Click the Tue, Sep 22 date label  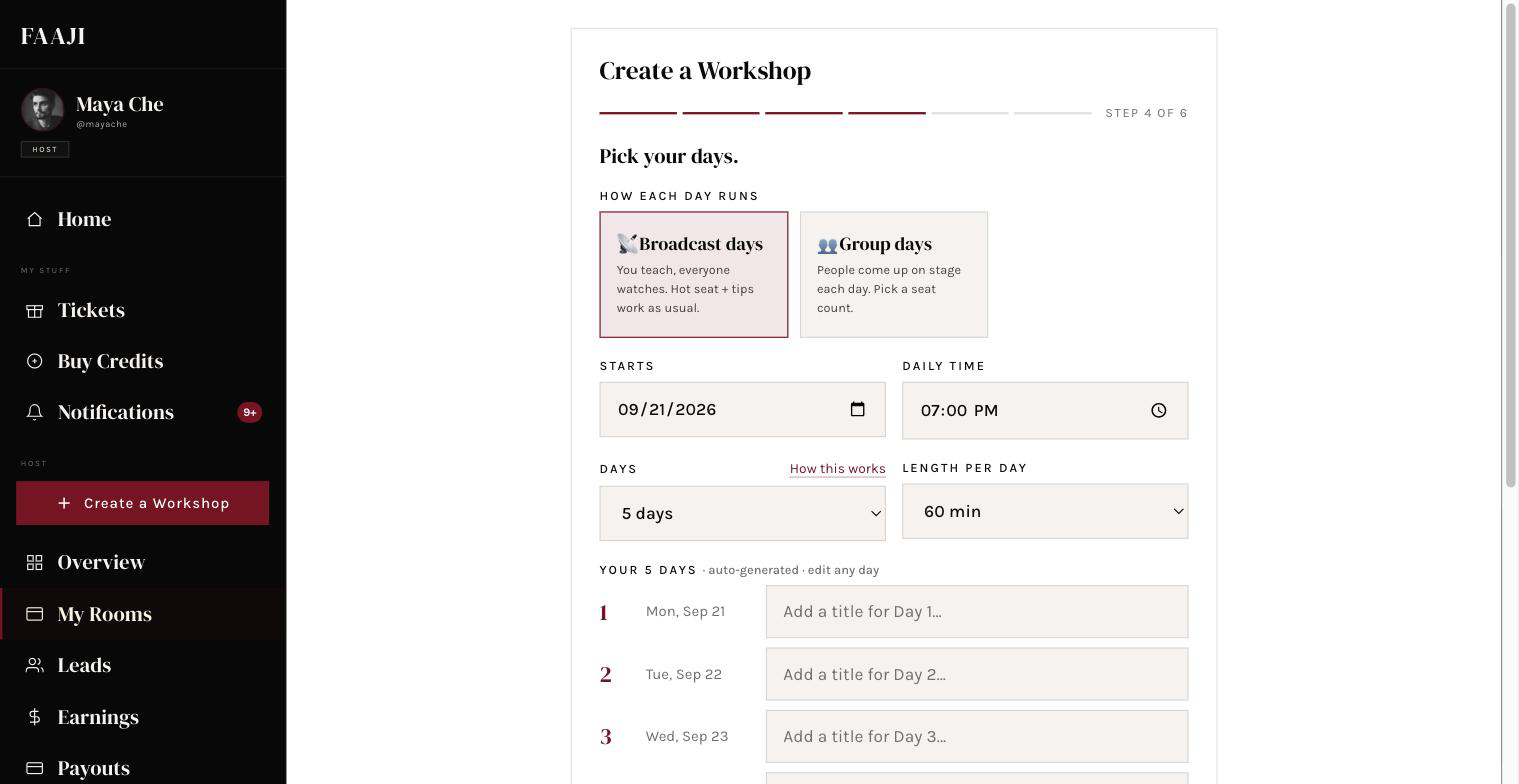point(684,674)
